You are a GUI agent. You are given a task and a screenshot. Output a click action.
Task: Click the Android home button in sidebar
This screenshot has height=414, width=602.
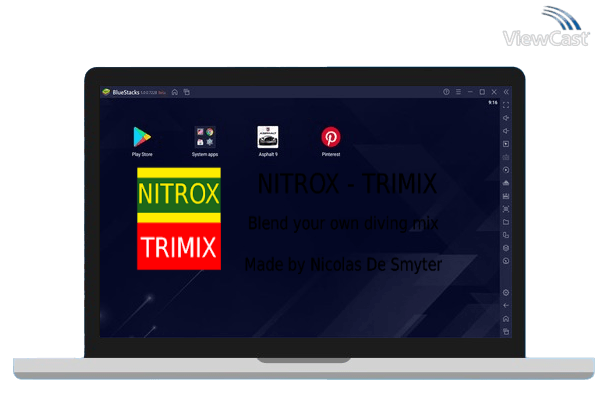pyautogui.click(x=506, y=319)
